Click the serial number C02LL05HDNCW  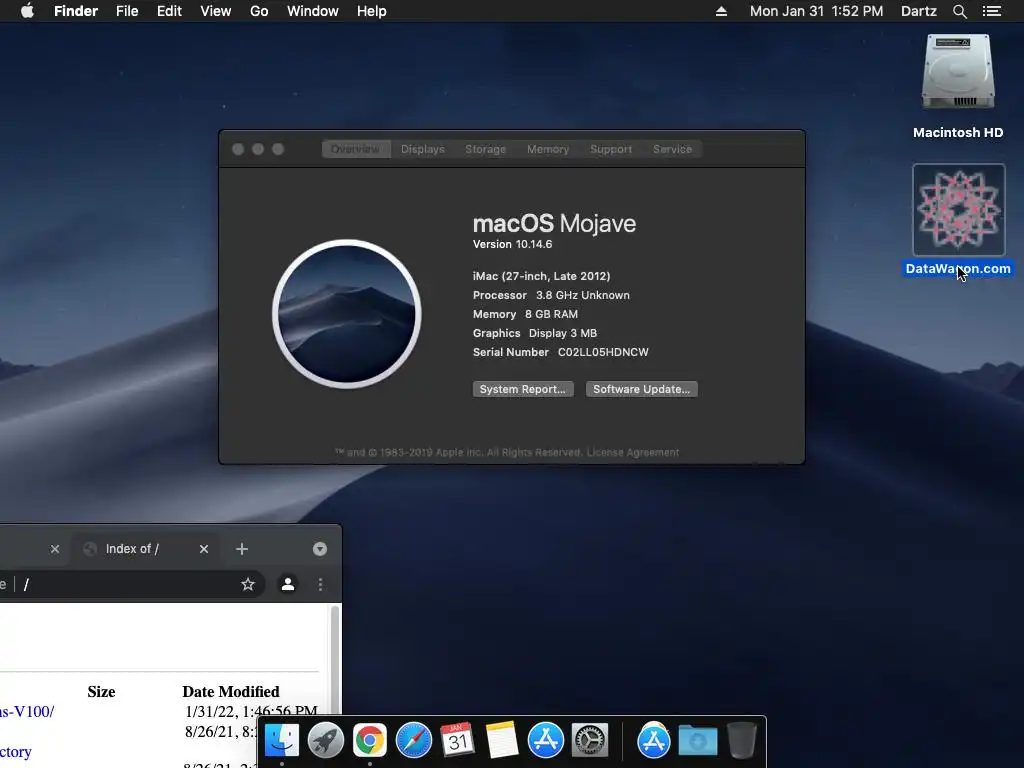(603, 352)
